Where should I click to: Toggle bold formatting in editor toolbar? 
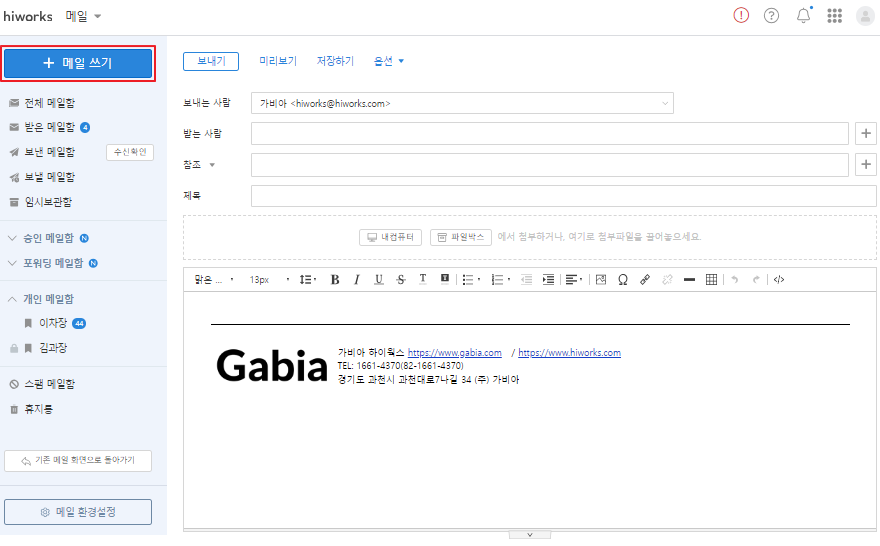(335, 280)
